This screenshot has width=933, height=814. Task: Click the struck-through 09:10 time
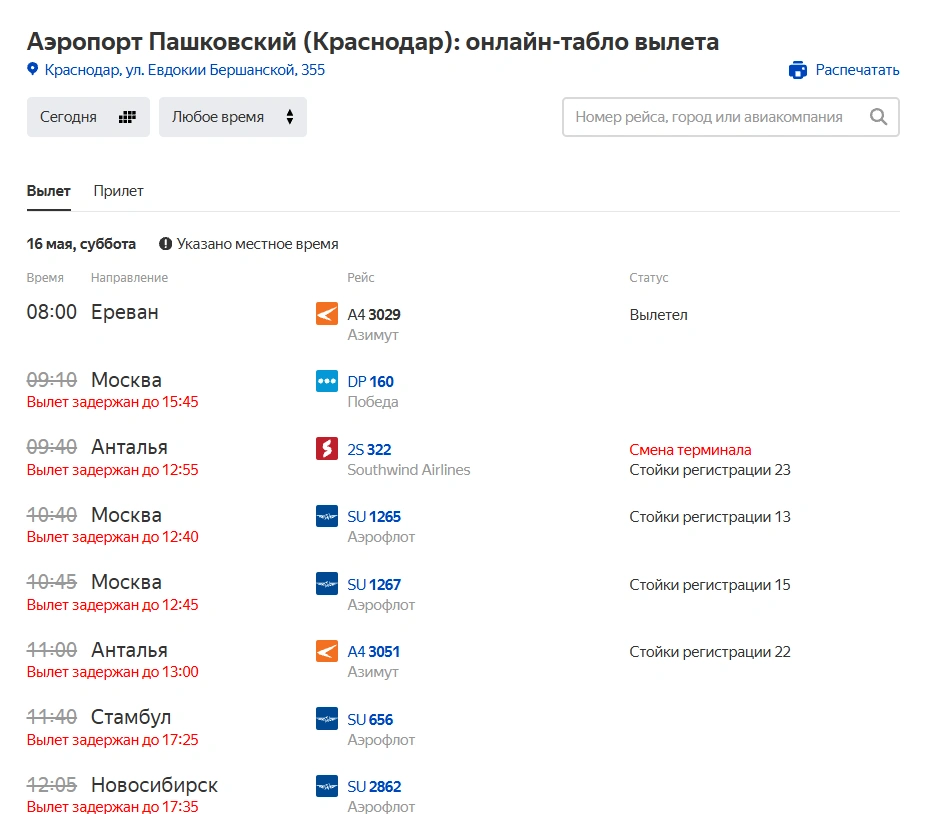pos(52,380)
